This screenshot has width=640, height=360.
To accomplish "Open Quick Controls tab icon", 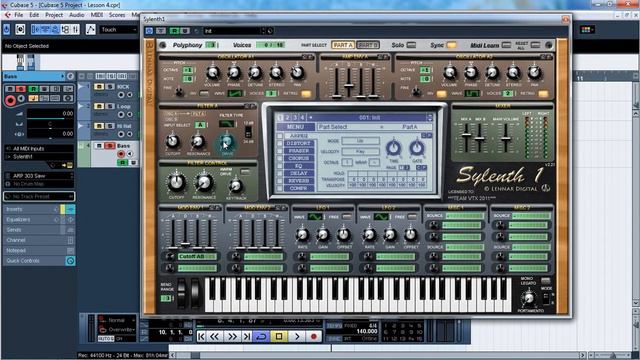I will tap(70, 261).
